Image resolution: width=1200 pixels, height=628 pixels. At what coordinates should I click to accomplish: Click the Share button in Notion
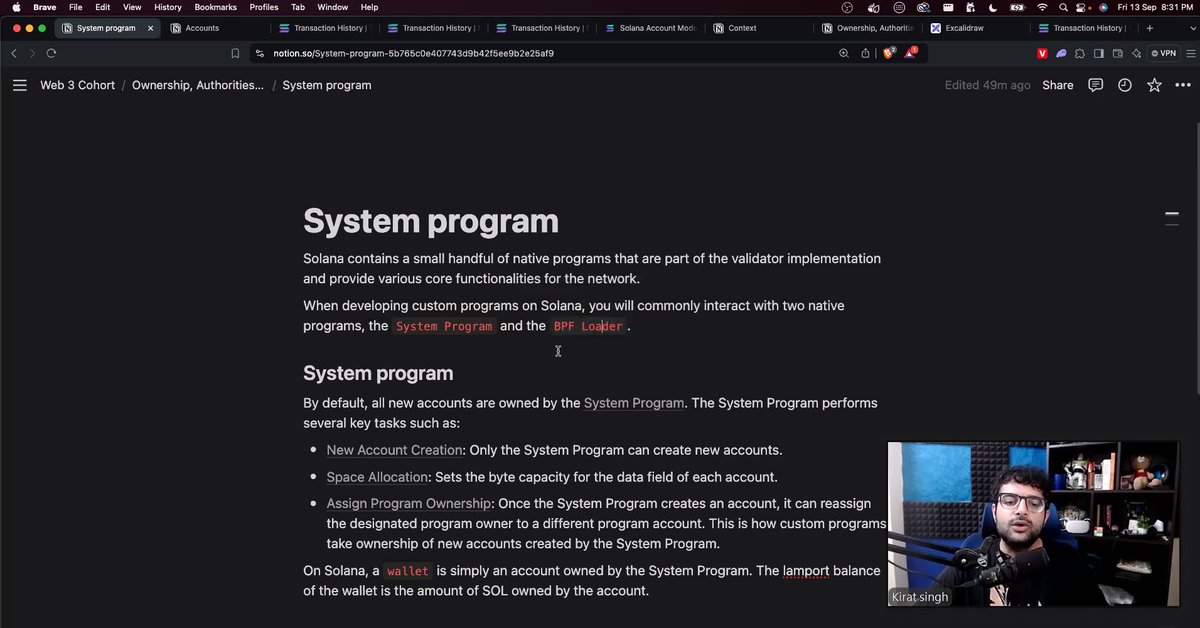coord(1058,85)
